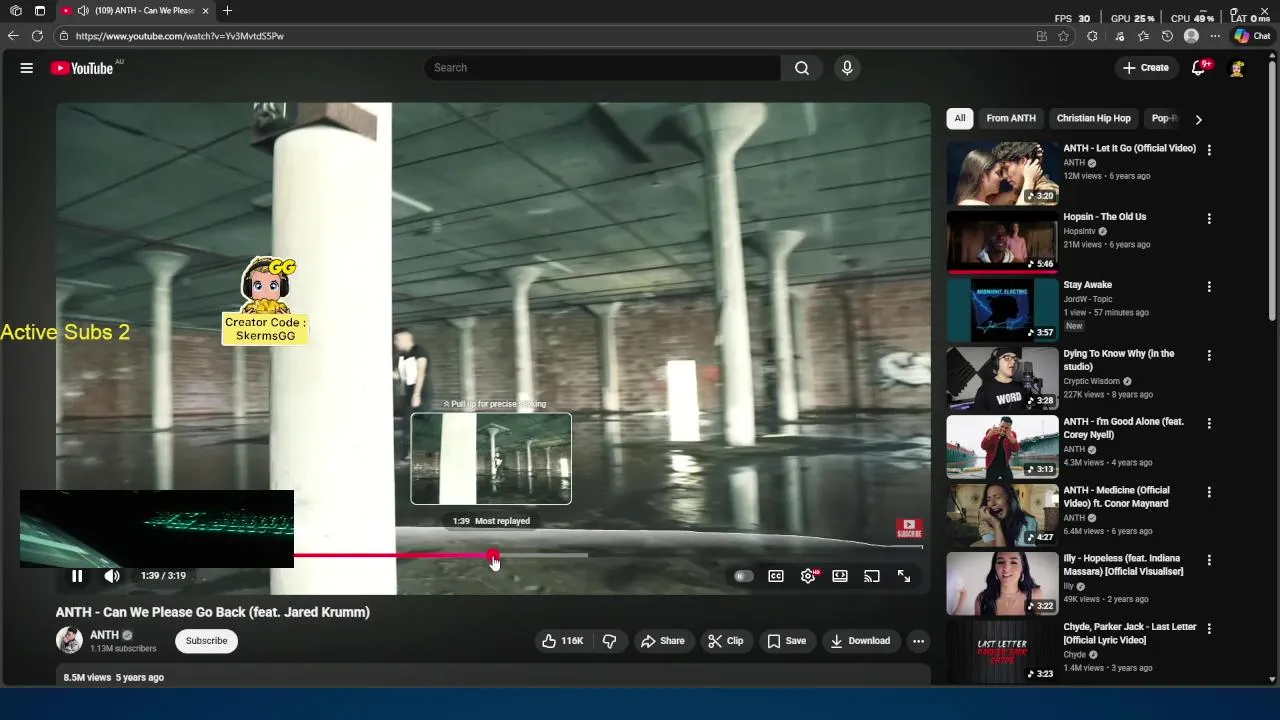Close the ANTH YouTube tab
This screenshot has height=720, width=1280.
(x=205, y=11)
